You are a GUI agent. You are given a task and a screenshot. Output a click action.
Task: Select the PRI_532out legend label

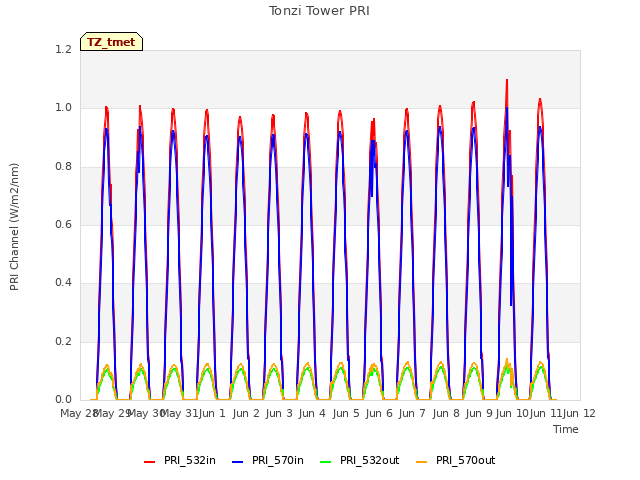[369, 460]
